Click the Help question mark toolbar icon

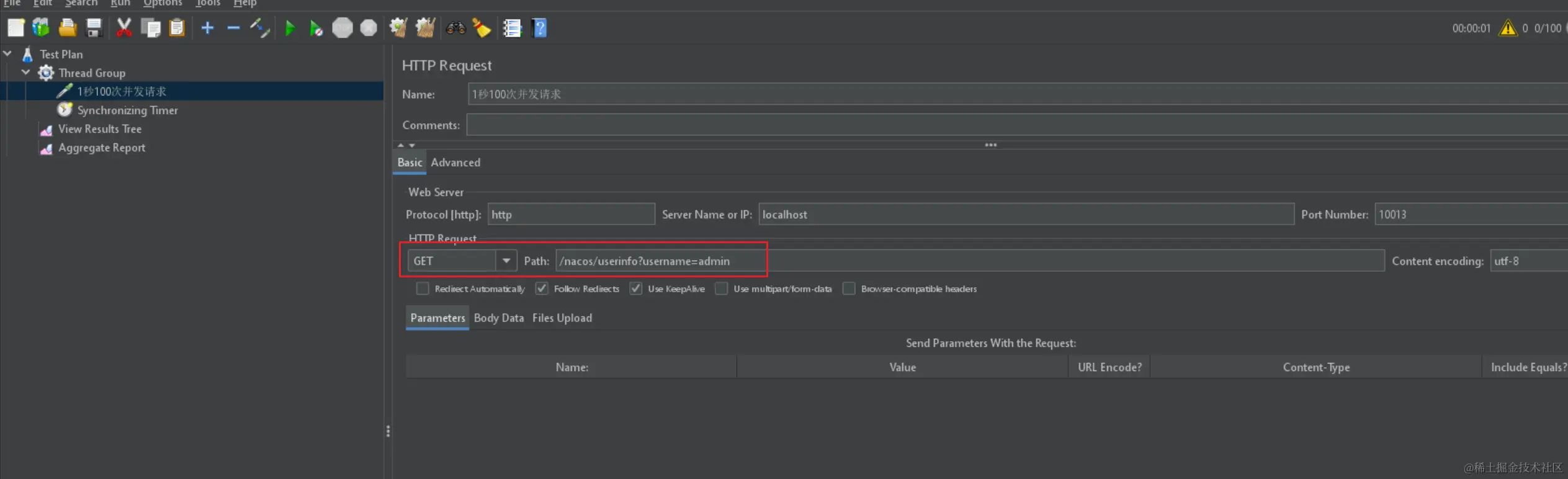539,28
